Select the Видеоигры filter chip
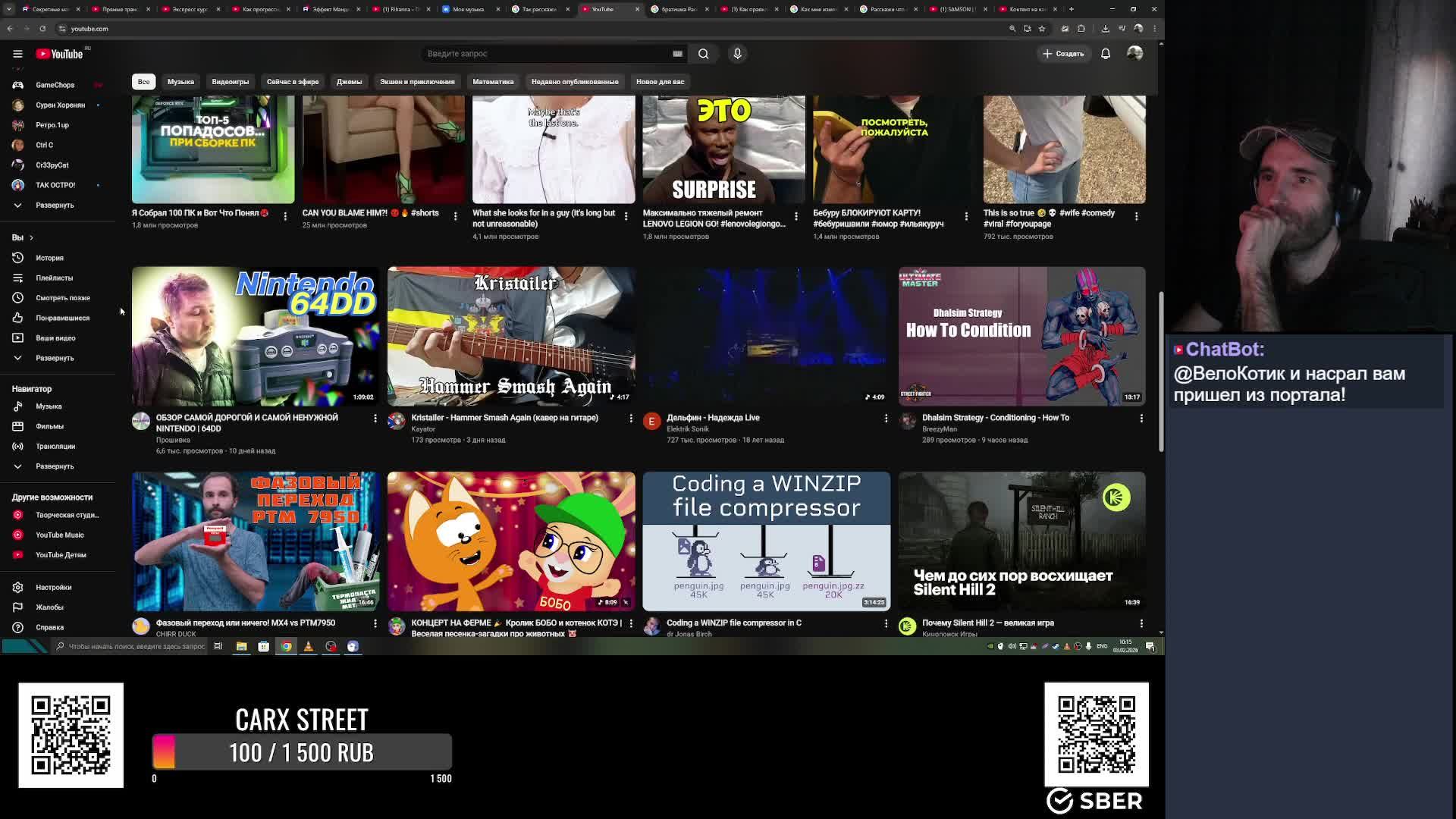The image size is (1456, 819). coord(230,82)
